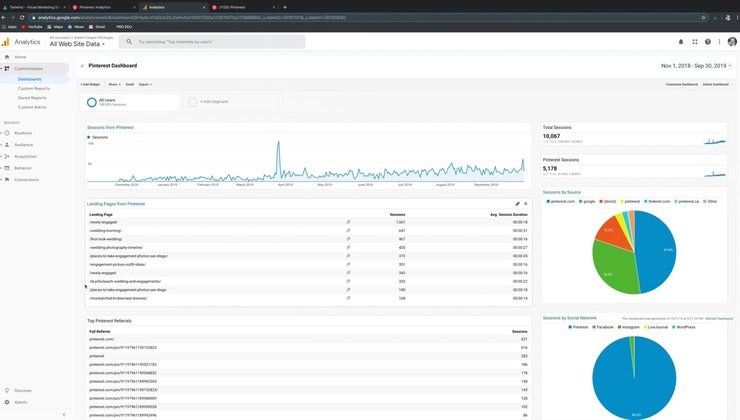Click the Behavior icon in sidebar
This screenshot has width=740, height=420.
coord(7,168)
